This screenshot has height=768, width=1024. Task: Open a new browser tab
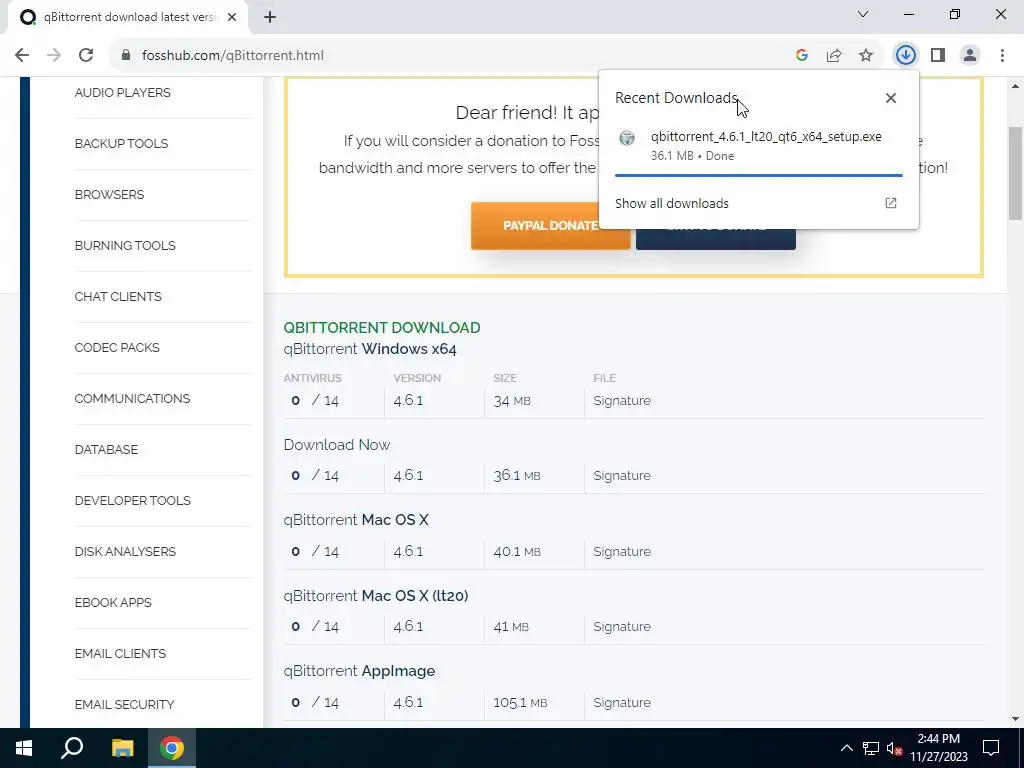tap(270, 18)
